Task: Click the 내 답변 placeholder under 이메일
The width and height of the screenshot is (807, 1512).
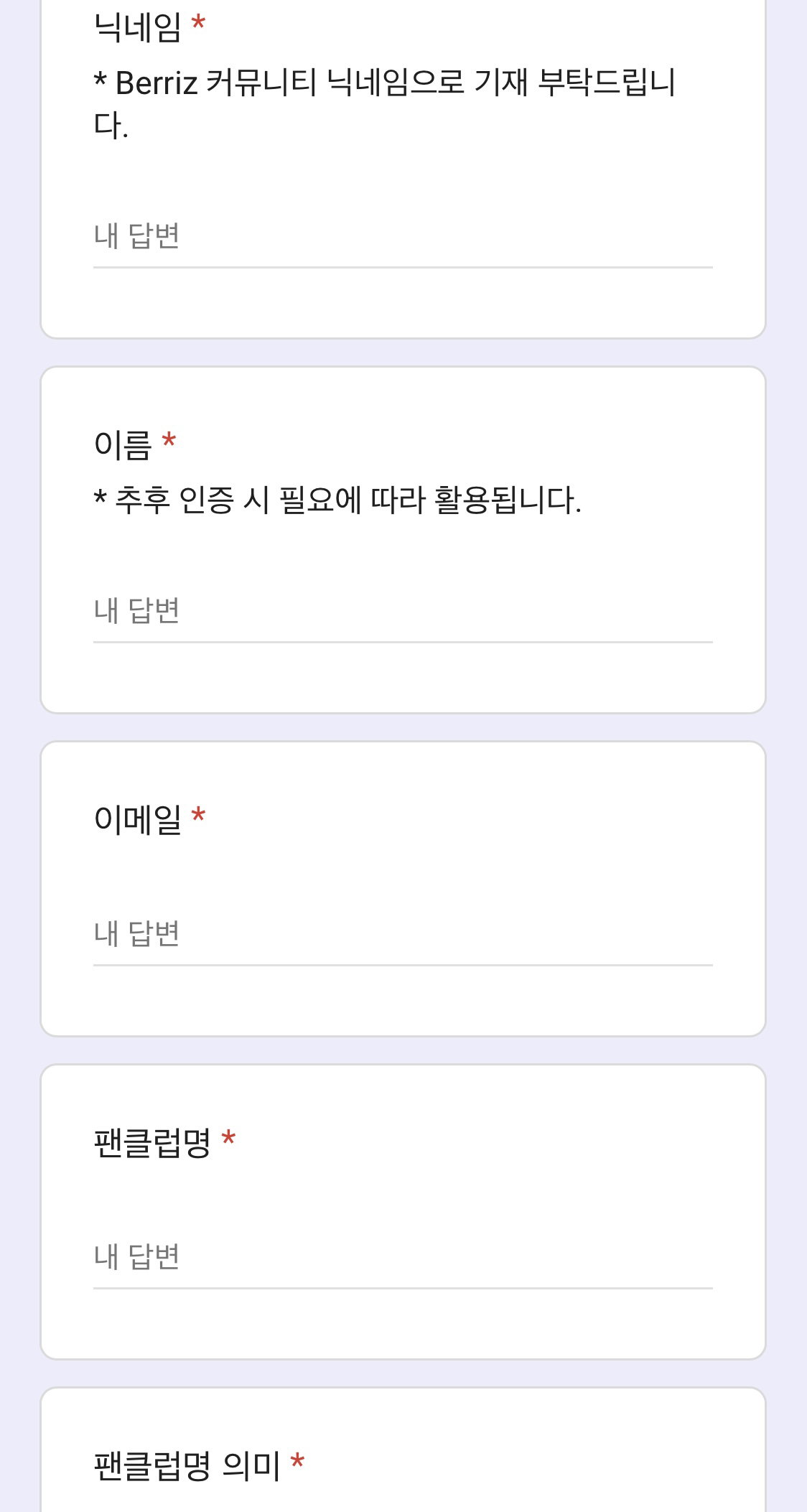Action: click(x=136, y=934)
